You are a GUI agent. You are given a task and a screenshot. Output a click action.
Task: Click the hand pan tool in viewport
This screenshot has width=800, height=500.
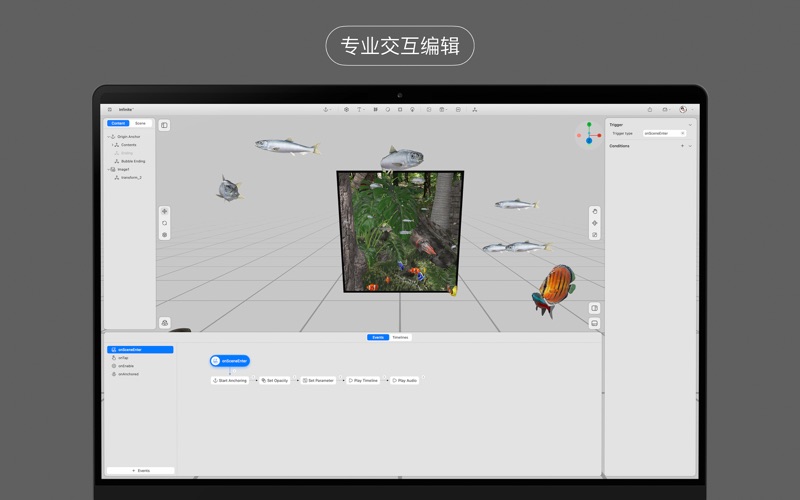coord(595,211)
